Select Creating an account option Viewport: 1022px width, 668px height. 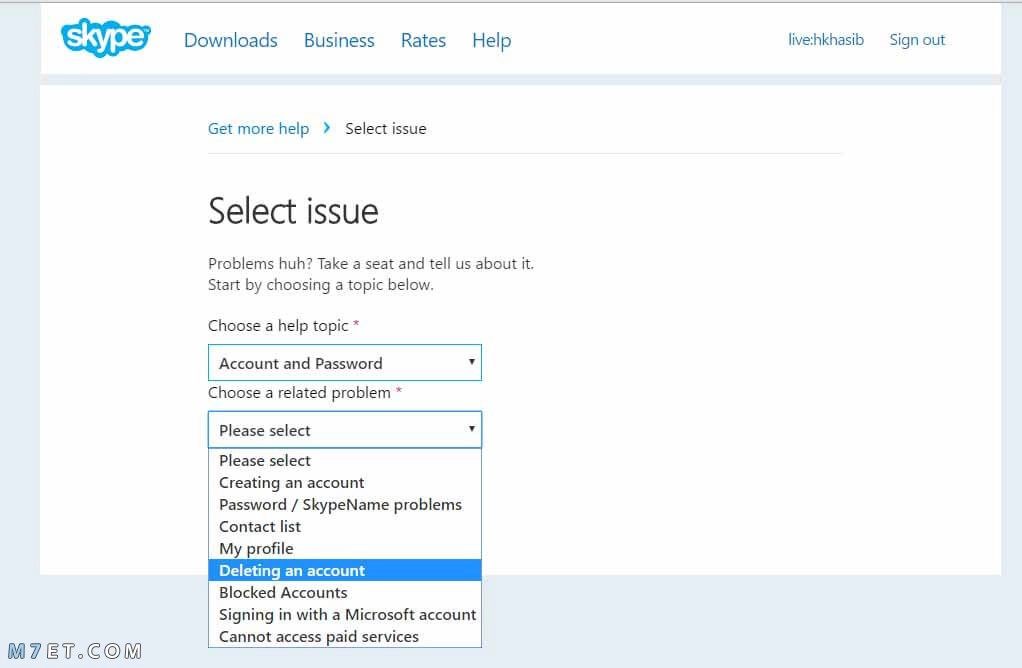(x=345, y=483)
